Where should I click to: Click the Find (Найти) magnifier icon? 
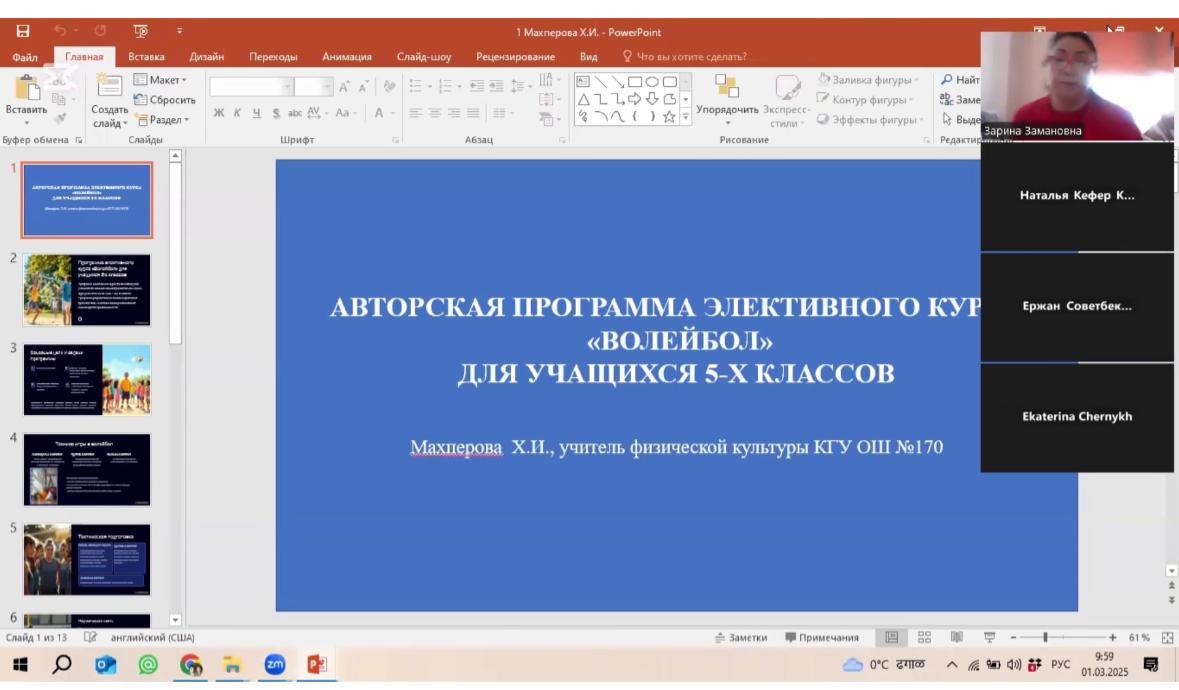(x=947, y=80)
